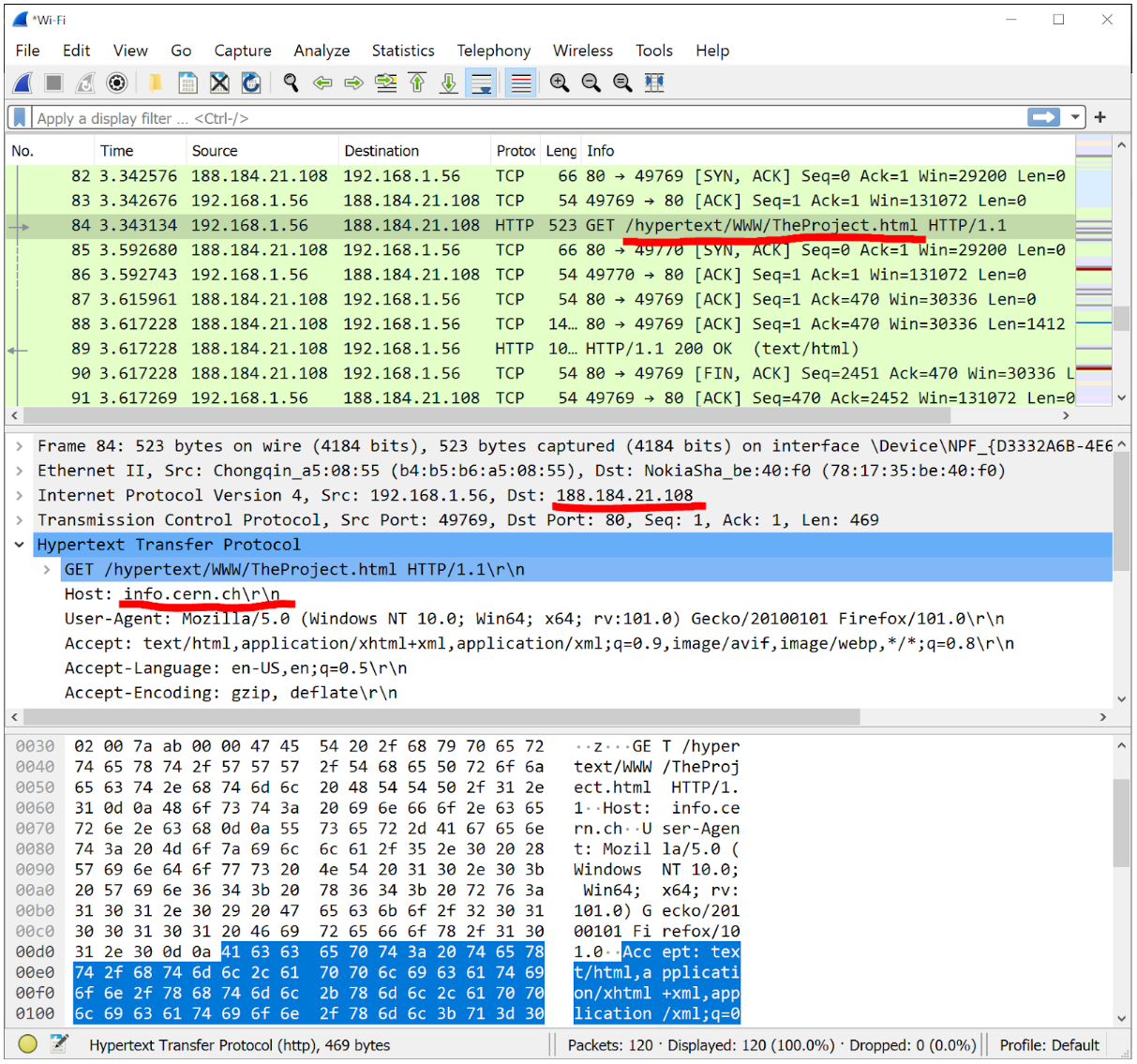Sort packets by Info column header
Image resolution: width=1137 pixels, height=1064 pixels.
pos(828,151)
